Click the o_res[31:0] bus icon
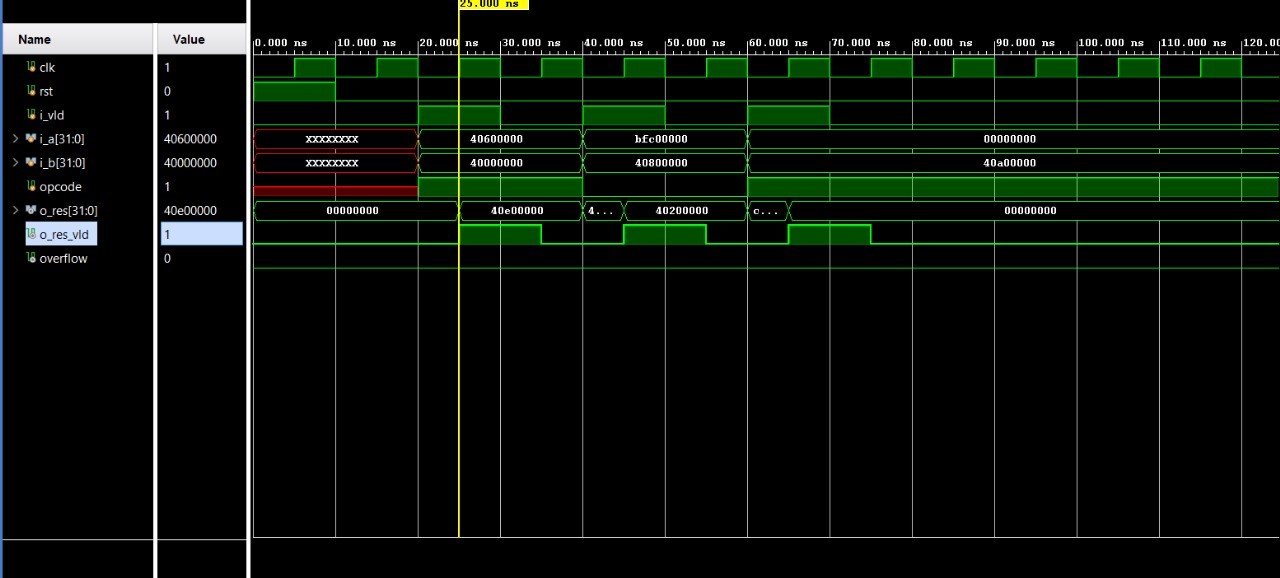 31,211
